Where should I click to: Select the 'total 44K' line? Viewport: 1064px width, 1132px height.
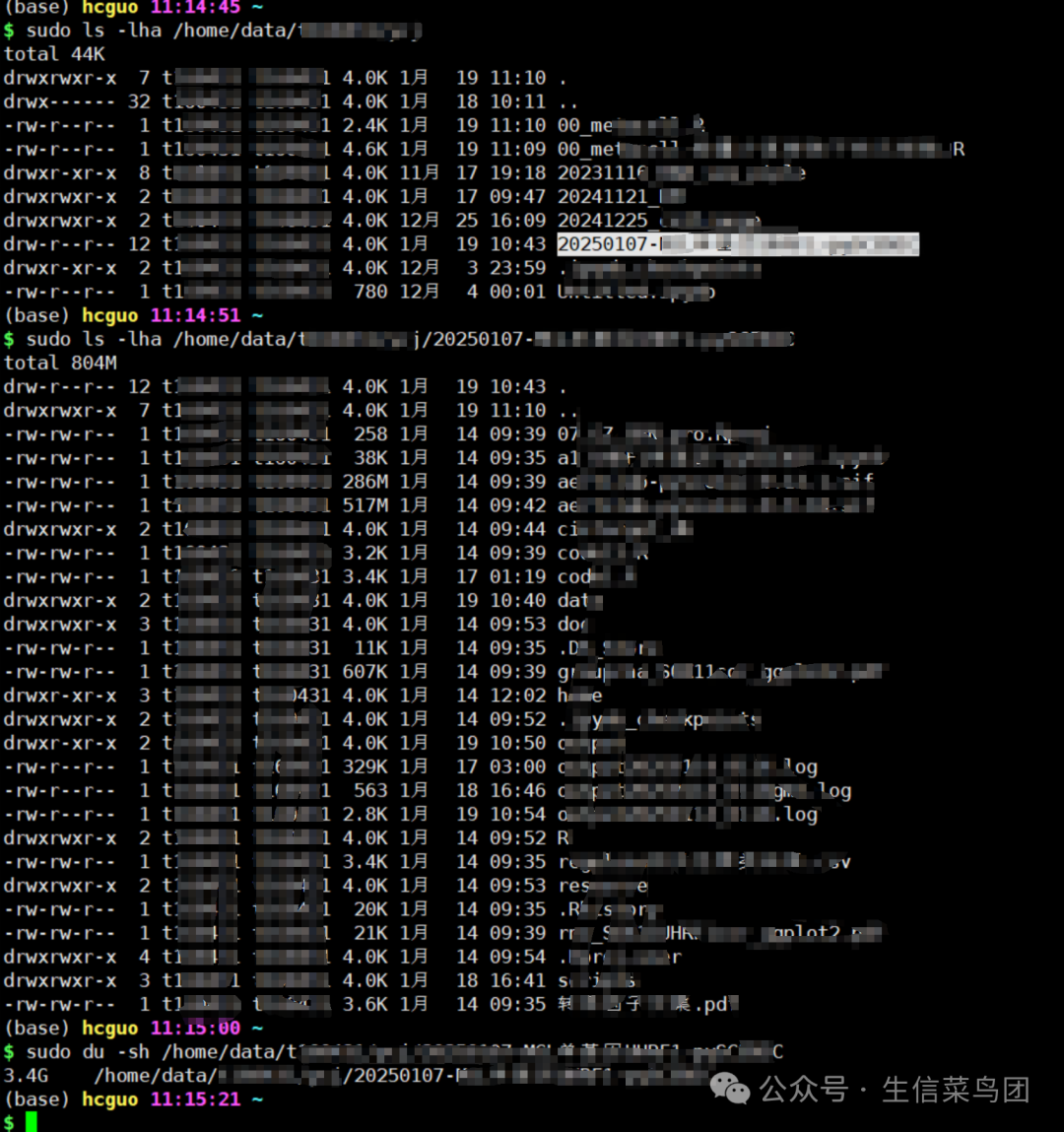point(54,54)
